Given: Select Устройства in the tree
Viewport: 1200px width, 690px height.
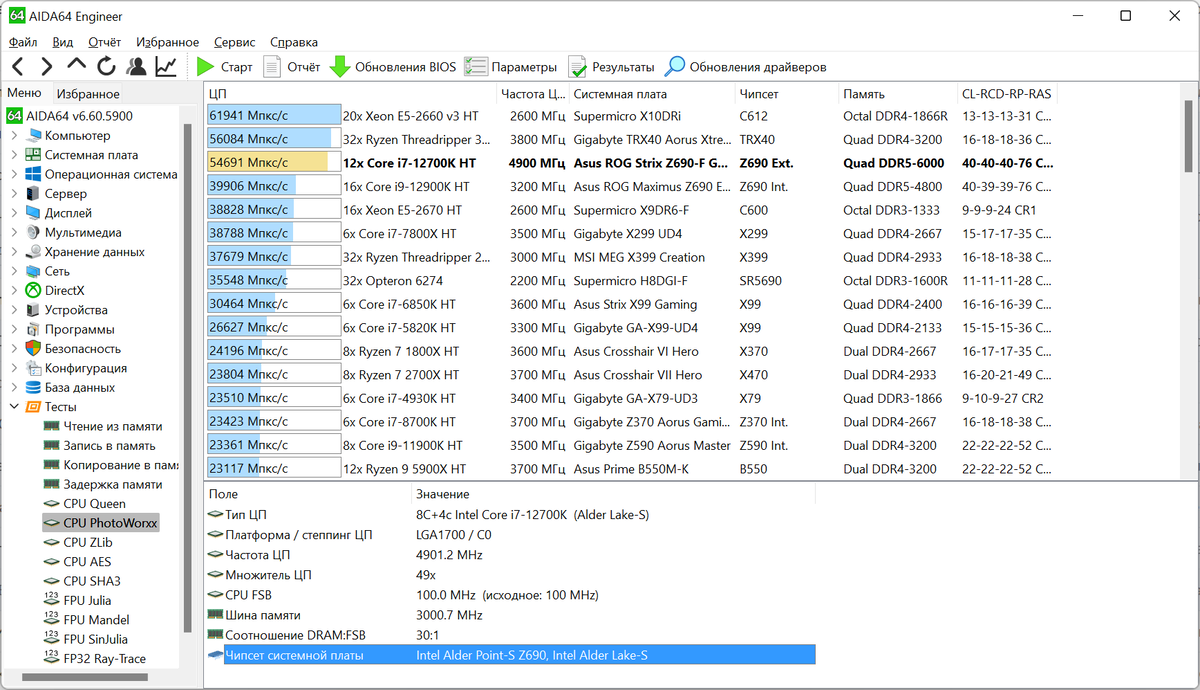Looking at the screenshot, I should (x=65, y=310).
